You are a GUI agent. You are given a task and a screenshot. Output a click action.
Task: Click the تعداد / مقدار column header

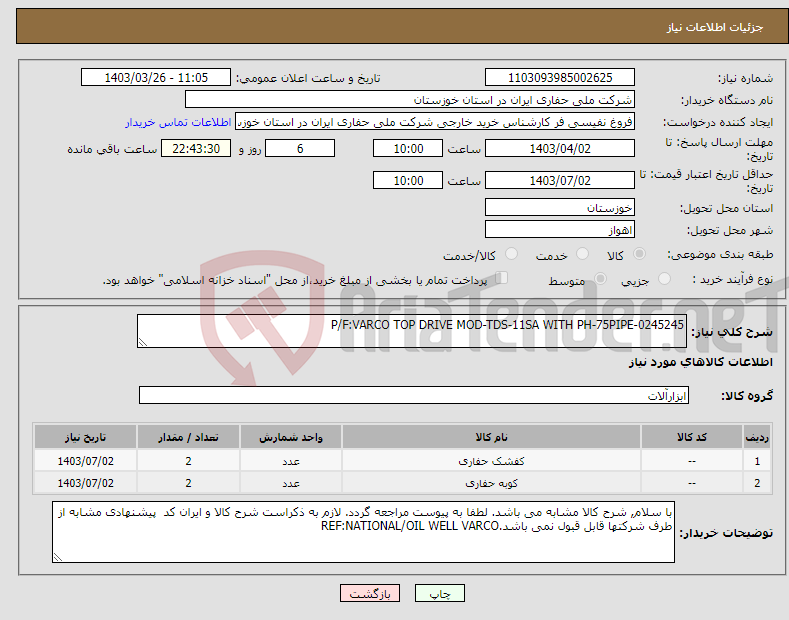(x=188, y=437)
